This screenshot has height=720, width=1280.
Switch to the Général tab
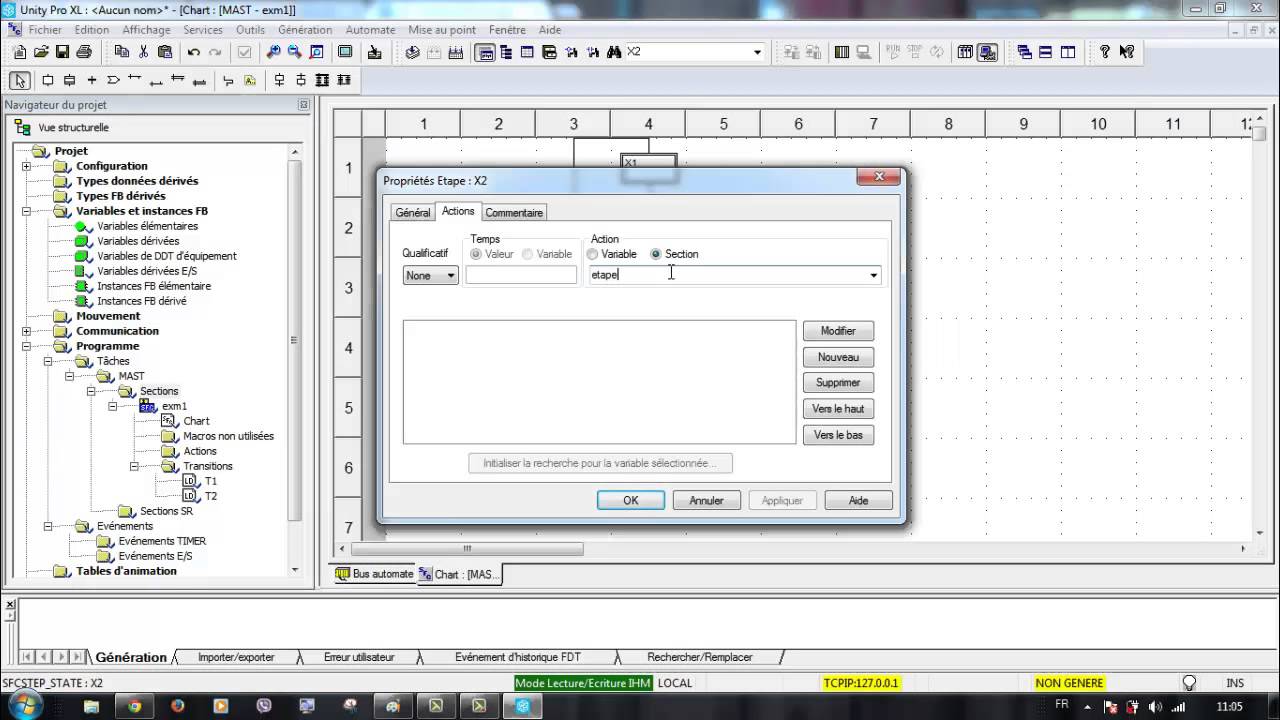point(412,213)
